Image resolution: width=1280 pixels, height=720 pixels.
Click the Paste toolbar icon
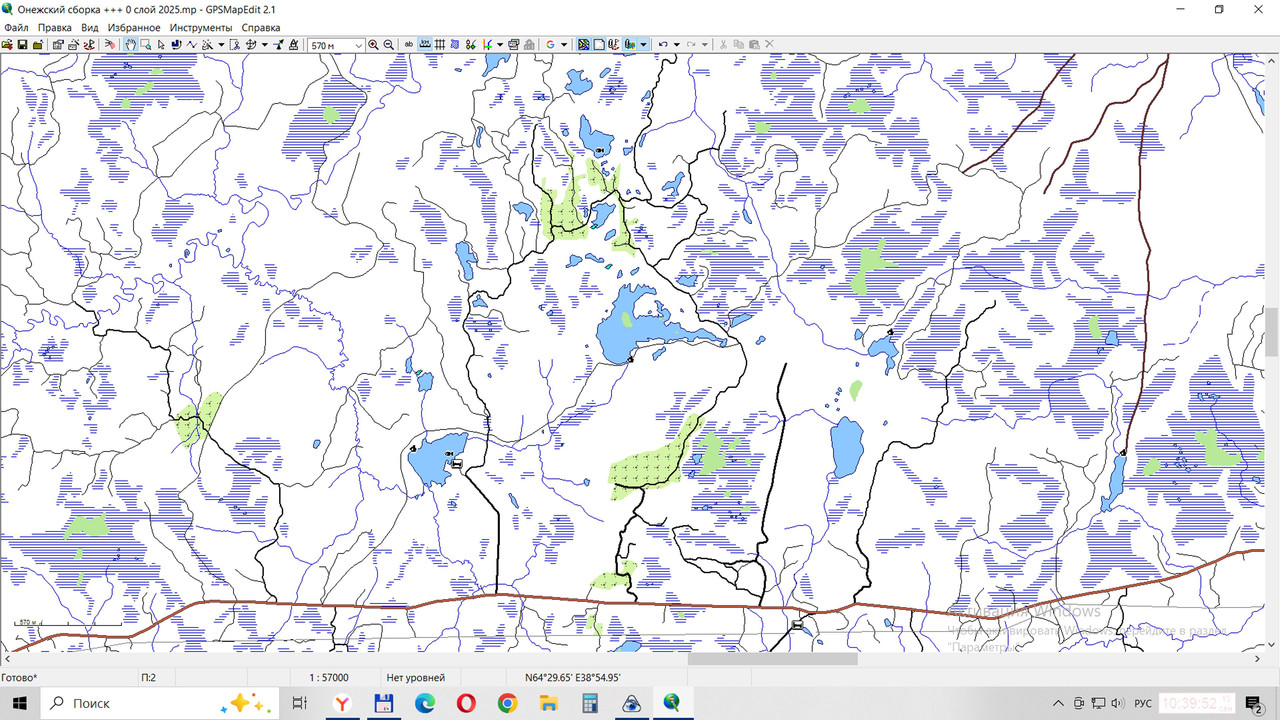[x=754, y=45]
